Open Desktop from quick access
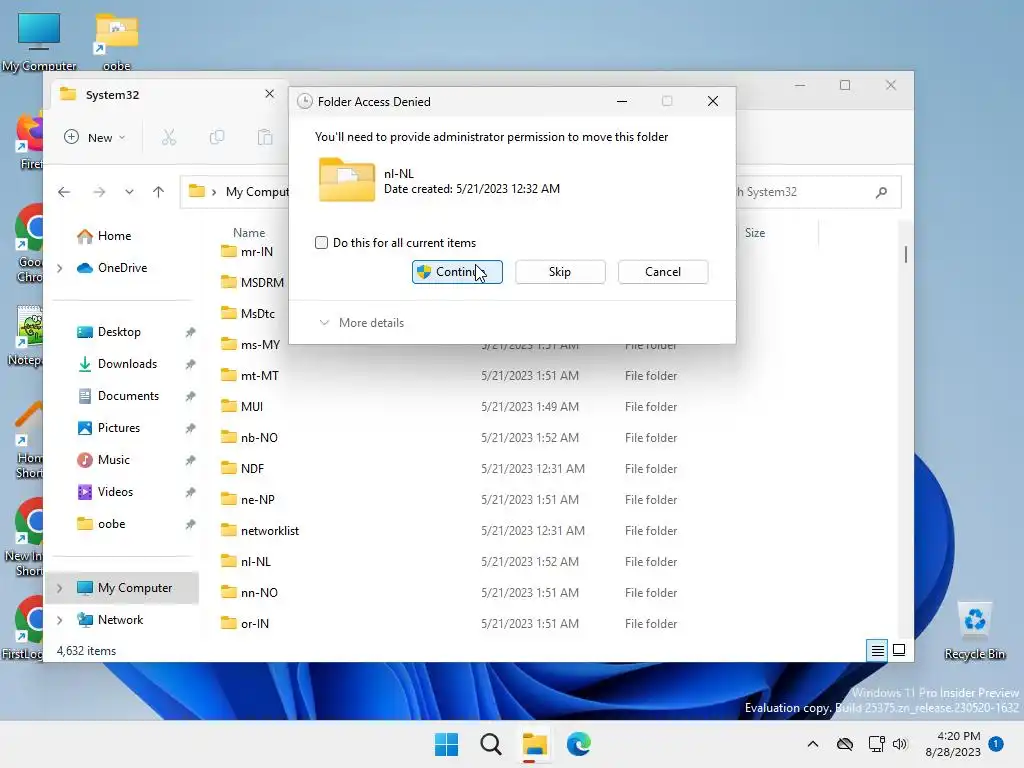The image size is (1024, 768). [x=109, y=332]
